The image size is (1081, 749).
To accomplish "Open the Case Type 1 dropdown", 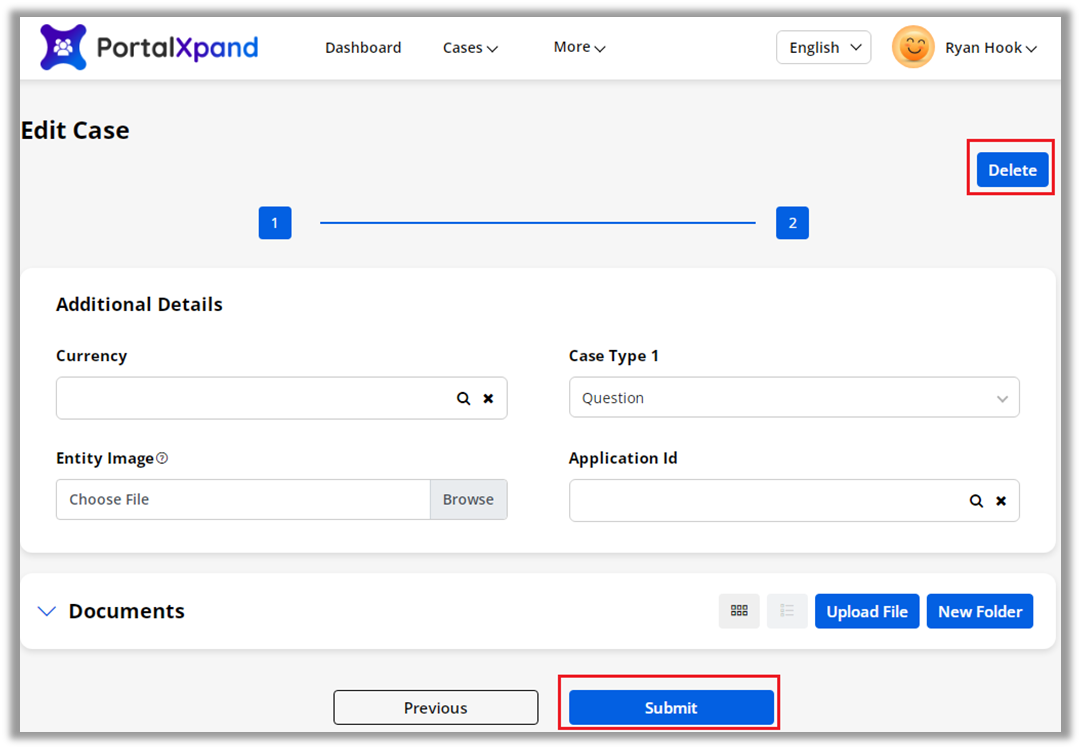I will coord(794,398).
